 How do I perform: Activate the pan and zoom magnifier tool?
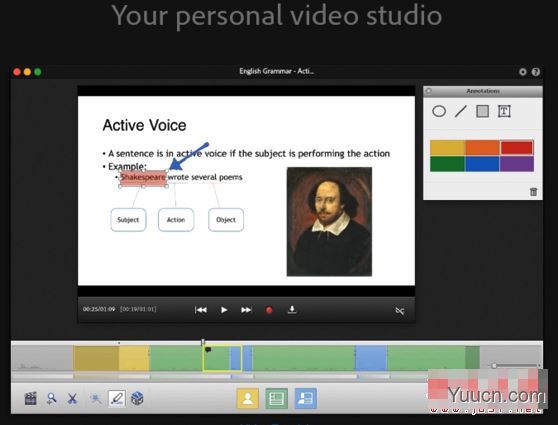(52, 399)
